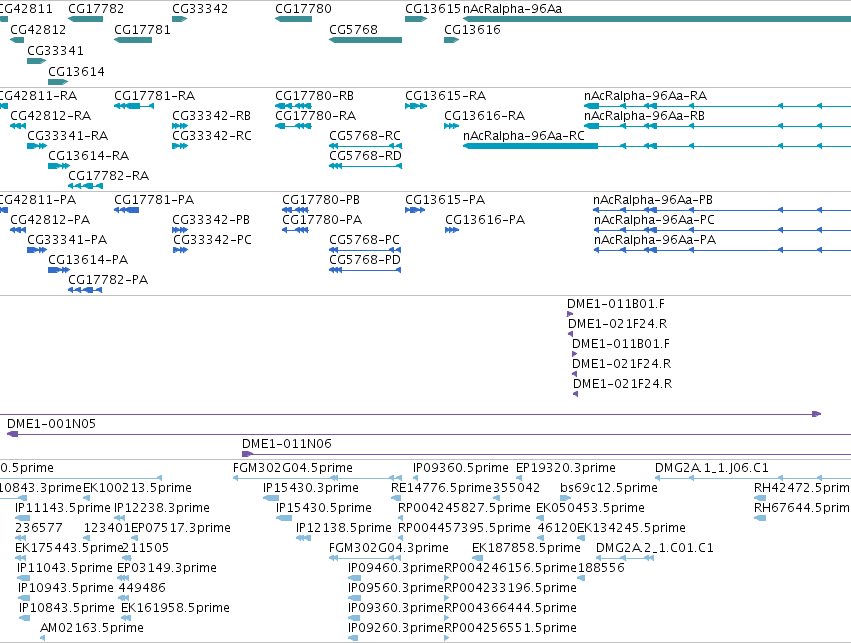The height and width of the screenshot is (643, 851).
Task: Open EST IP12238.3prime
Action: click(x=162, y=508)
